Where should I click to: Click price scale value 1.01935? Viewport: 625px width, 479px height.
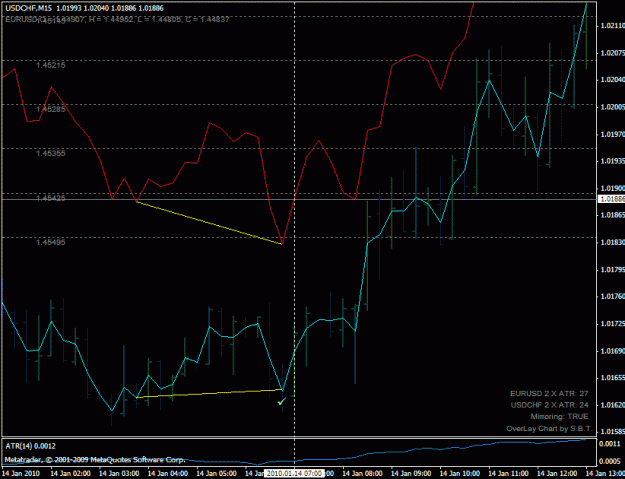click(612, 161)
